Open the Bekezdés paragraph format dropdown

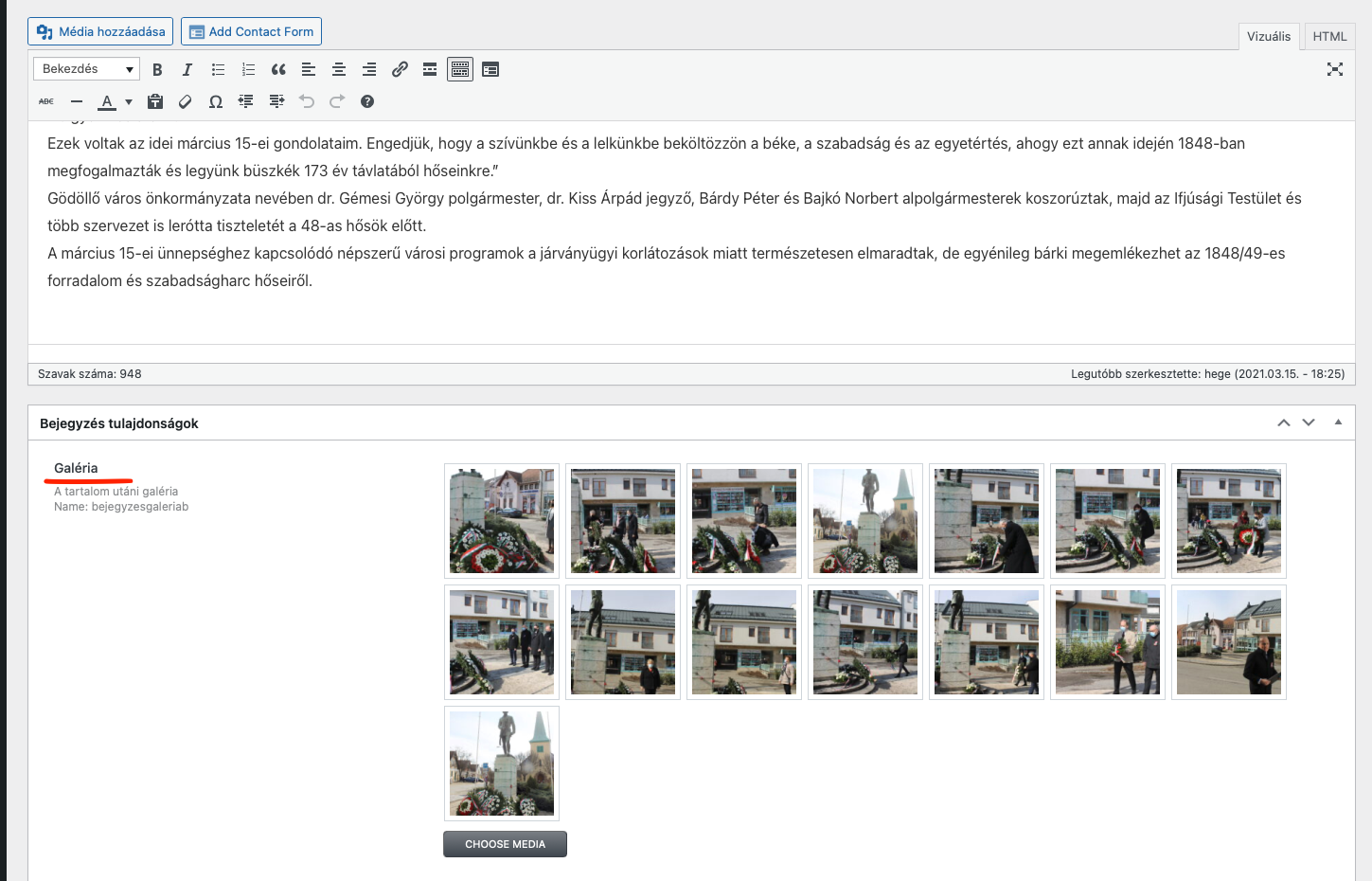[x=86, y=69]
